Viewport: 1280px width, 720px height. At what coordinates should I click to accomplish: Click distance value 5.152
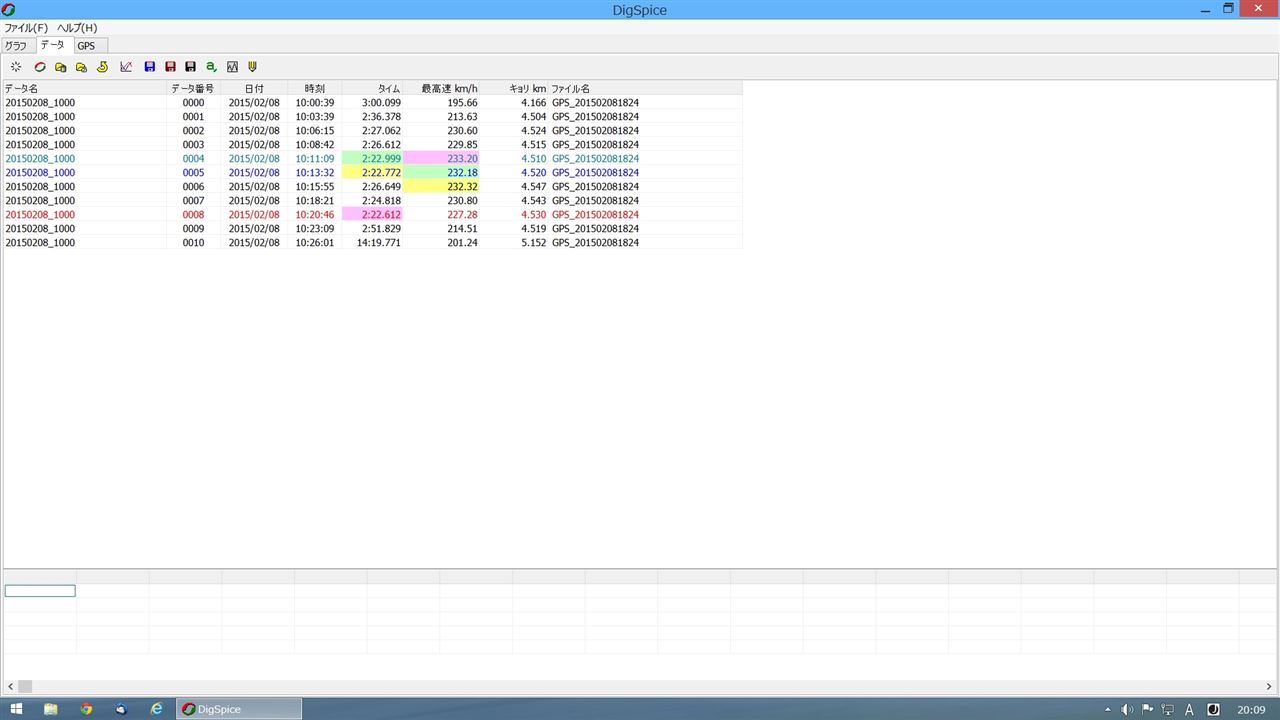point(533,243)
